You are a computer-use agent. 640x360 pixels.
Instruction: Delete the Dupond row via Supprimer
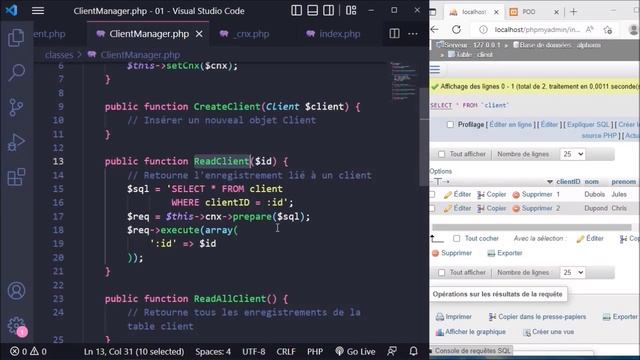click(x=532, y=209)
